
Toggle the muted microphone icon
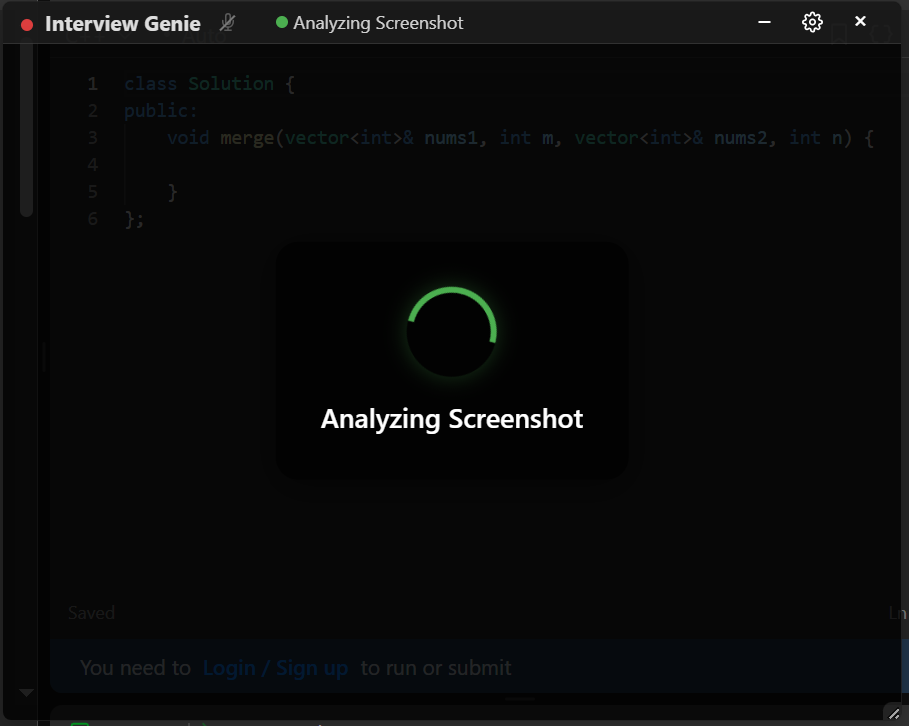click(227, 23)
